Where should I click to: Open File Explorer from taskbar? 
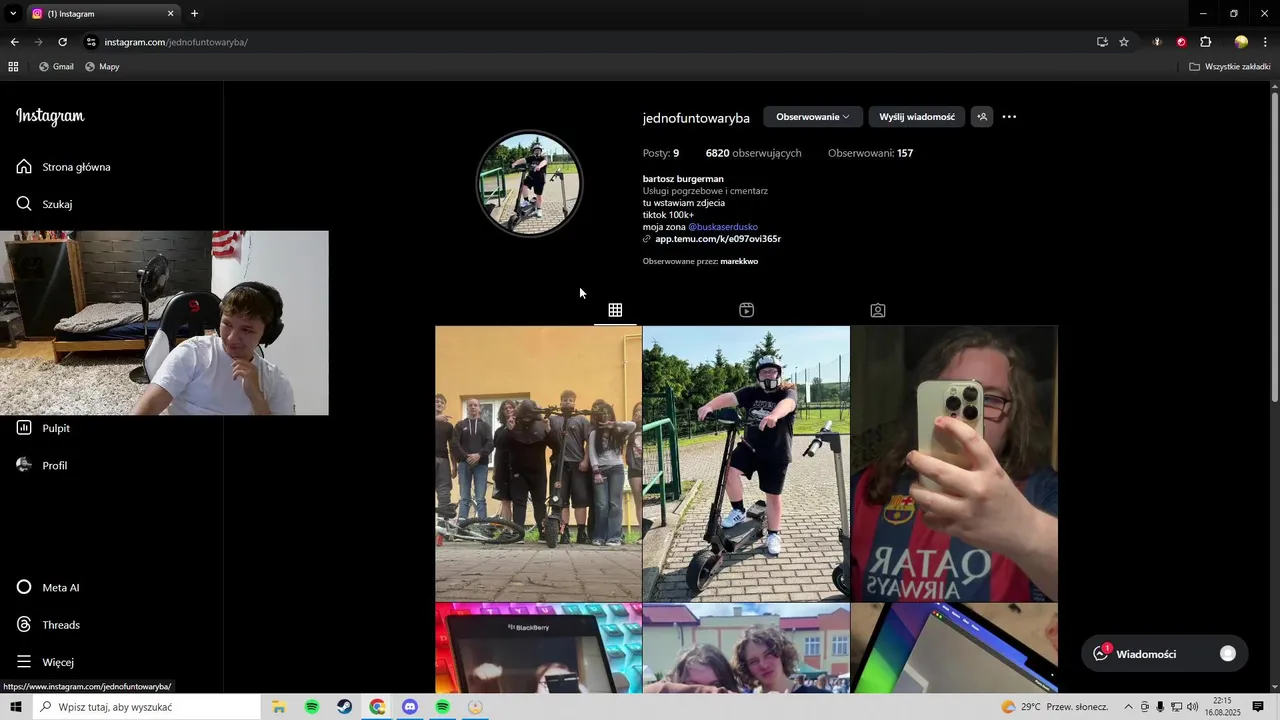coord(279,707)
